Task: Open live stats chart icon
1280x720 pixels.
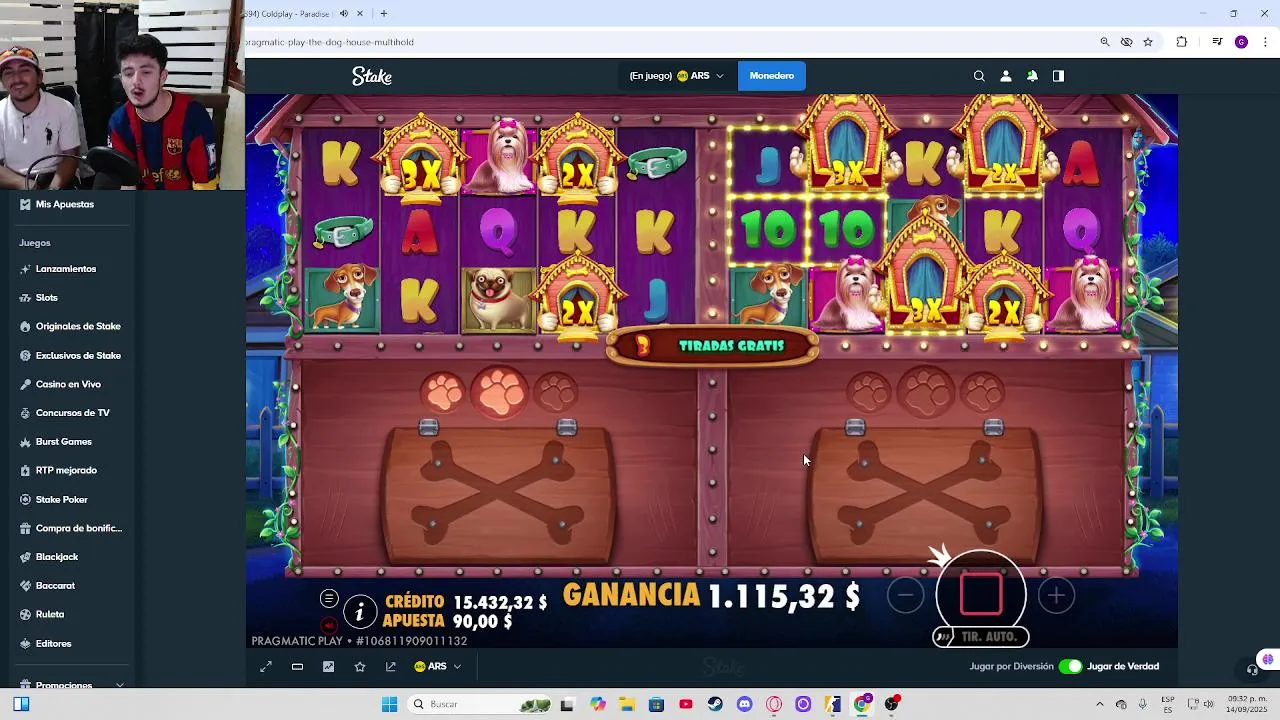Action: (328, 667)
